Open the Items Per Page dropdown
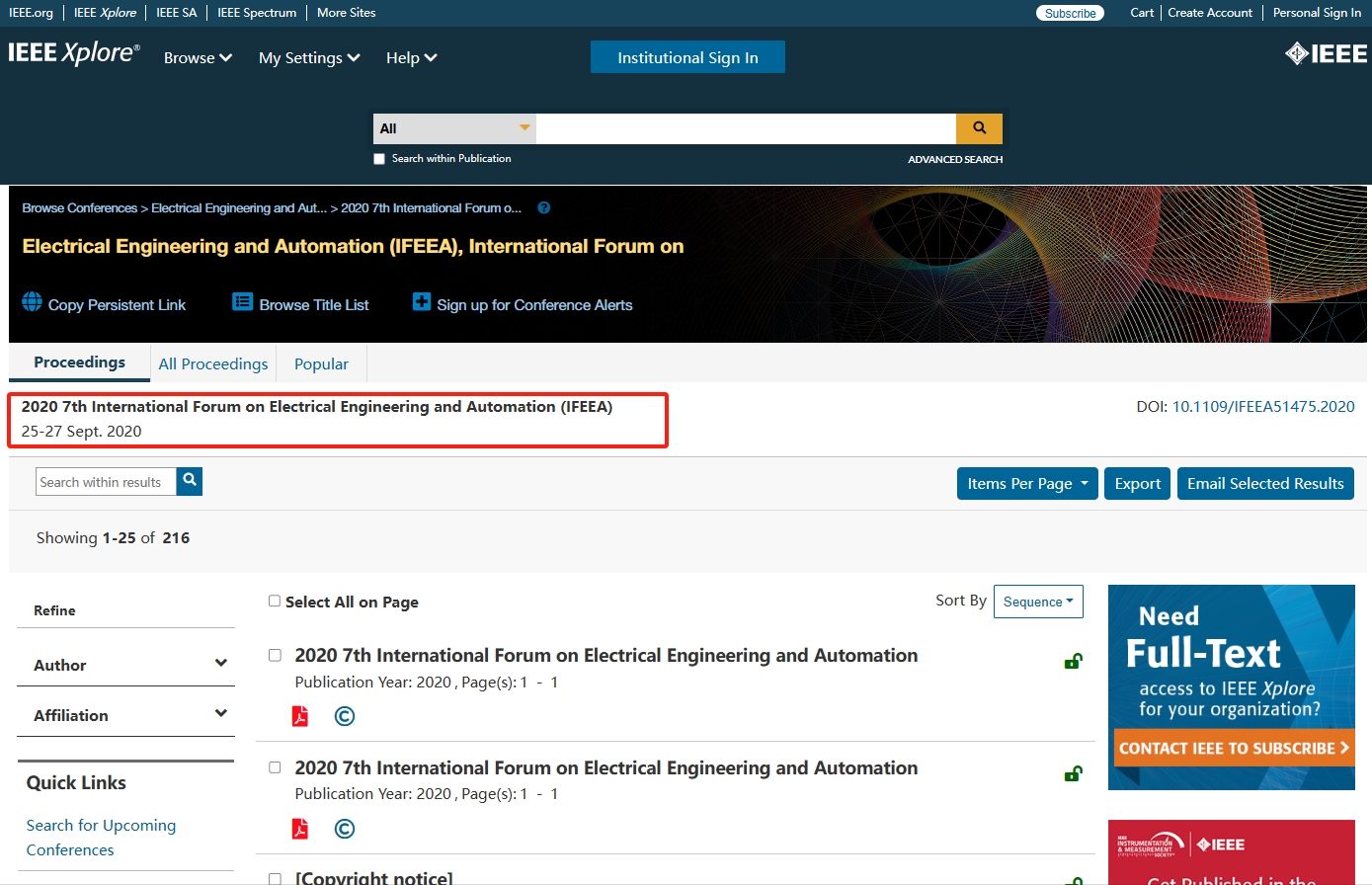The height and width of the screenshot is (885, 1372). 1027,483
